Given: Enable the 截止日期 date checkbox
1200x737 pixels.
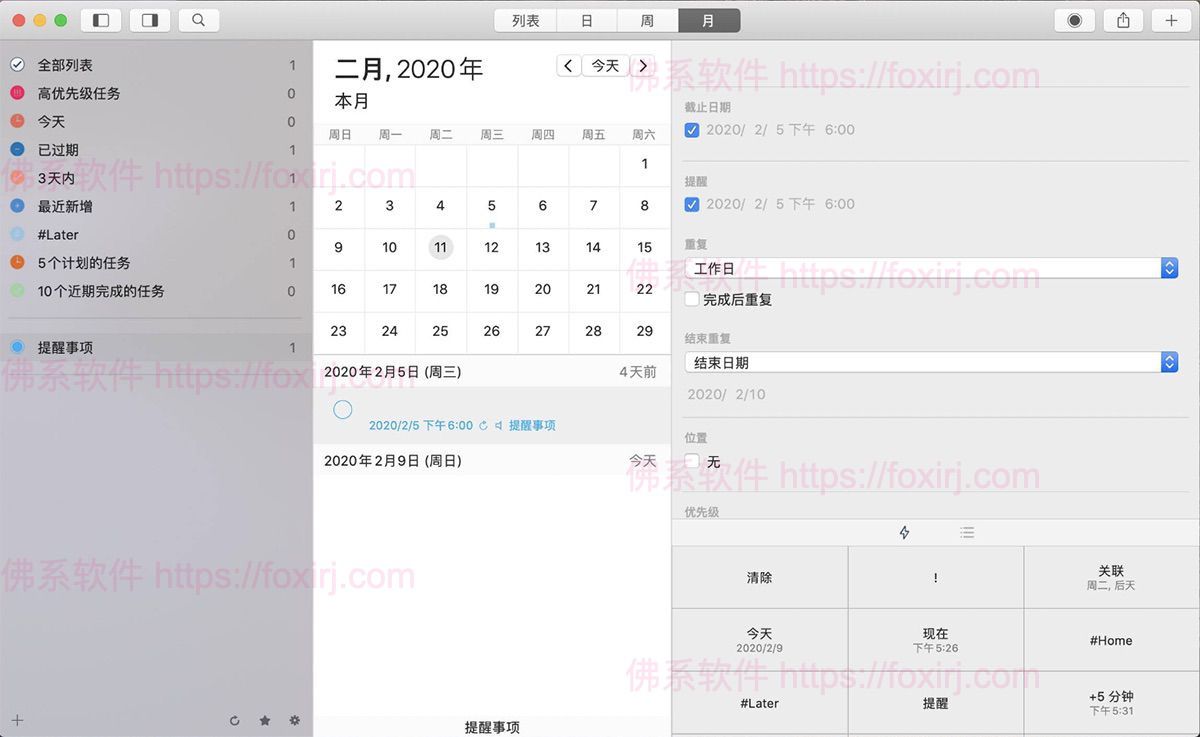Looking at the screenshot, I should (x=691, y=129).
